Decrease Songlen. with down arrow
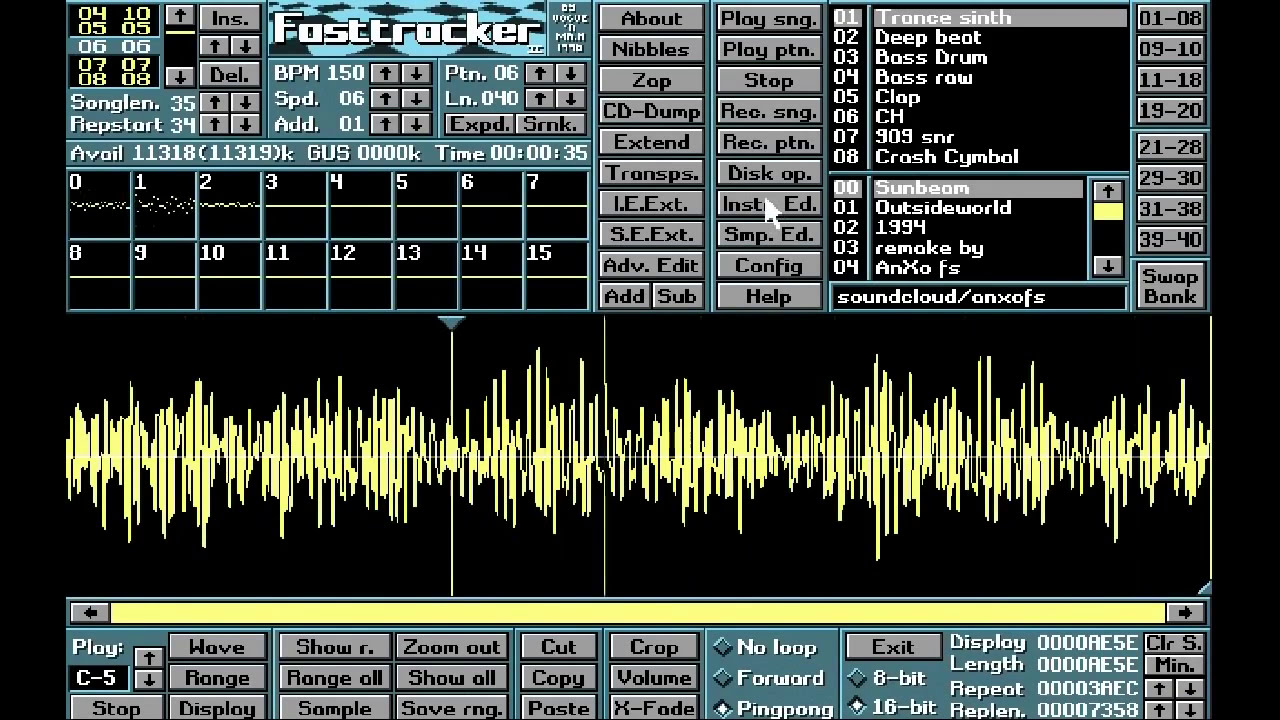This screenshot has height=720, width=1280. coord(244,103)
